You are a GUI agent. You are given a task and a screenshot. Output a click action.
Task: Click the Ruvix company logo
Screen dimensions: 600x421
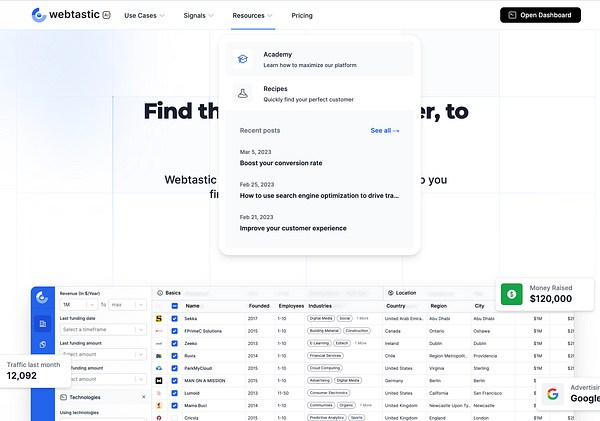click(x=159, y=356)
